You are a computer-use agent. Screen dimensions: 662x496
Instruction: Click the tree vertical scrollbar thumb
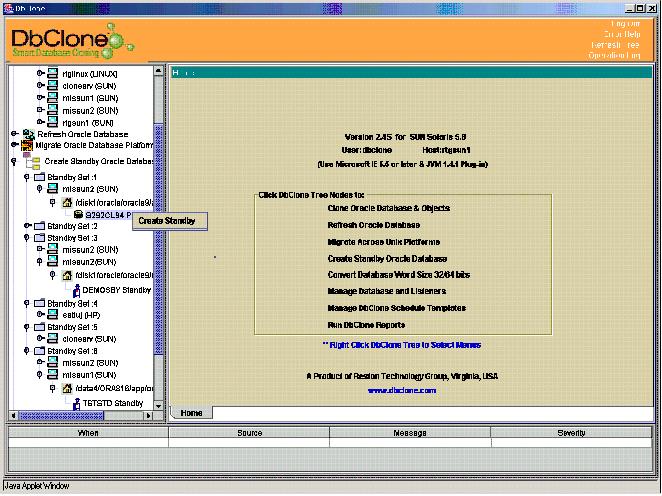click(158, 239)
